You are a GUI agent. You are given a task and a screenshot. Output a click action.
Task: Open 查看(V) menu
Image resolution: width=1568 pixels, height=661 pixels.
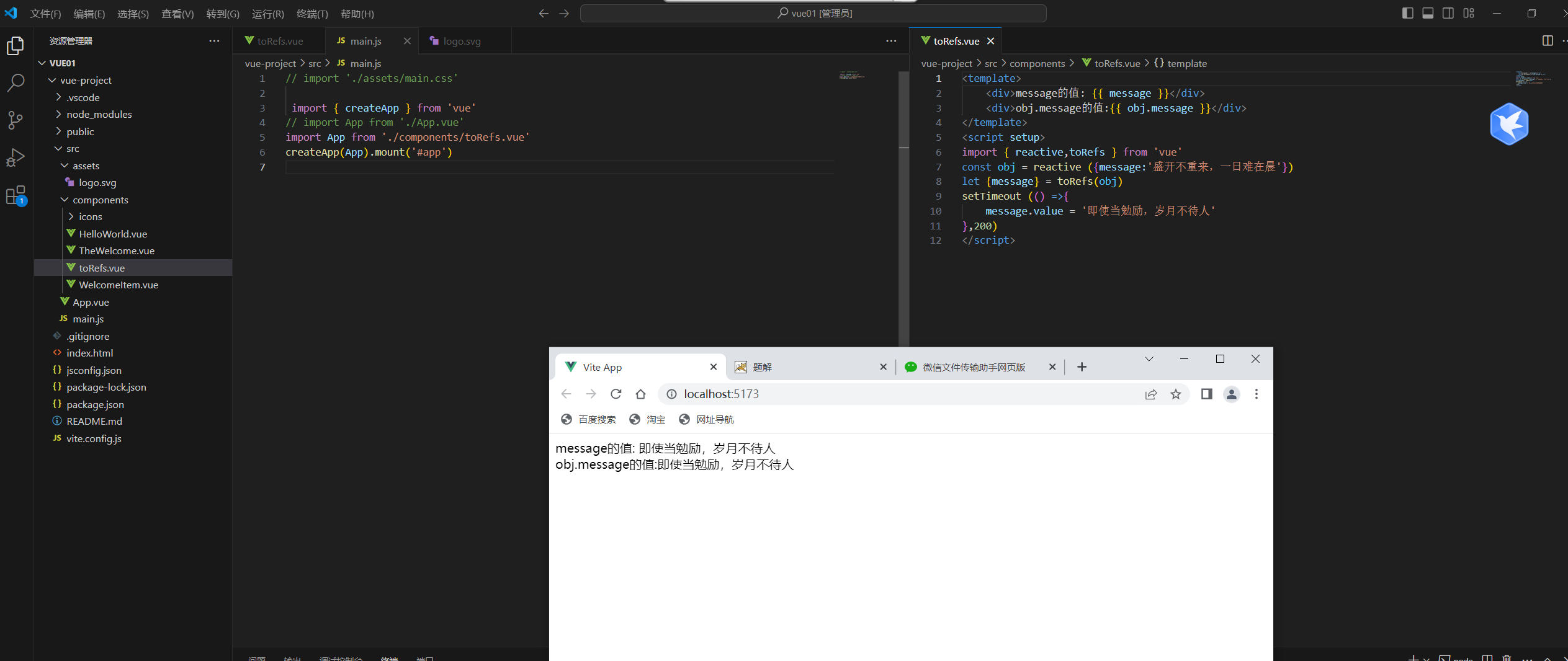coord(177,14)
